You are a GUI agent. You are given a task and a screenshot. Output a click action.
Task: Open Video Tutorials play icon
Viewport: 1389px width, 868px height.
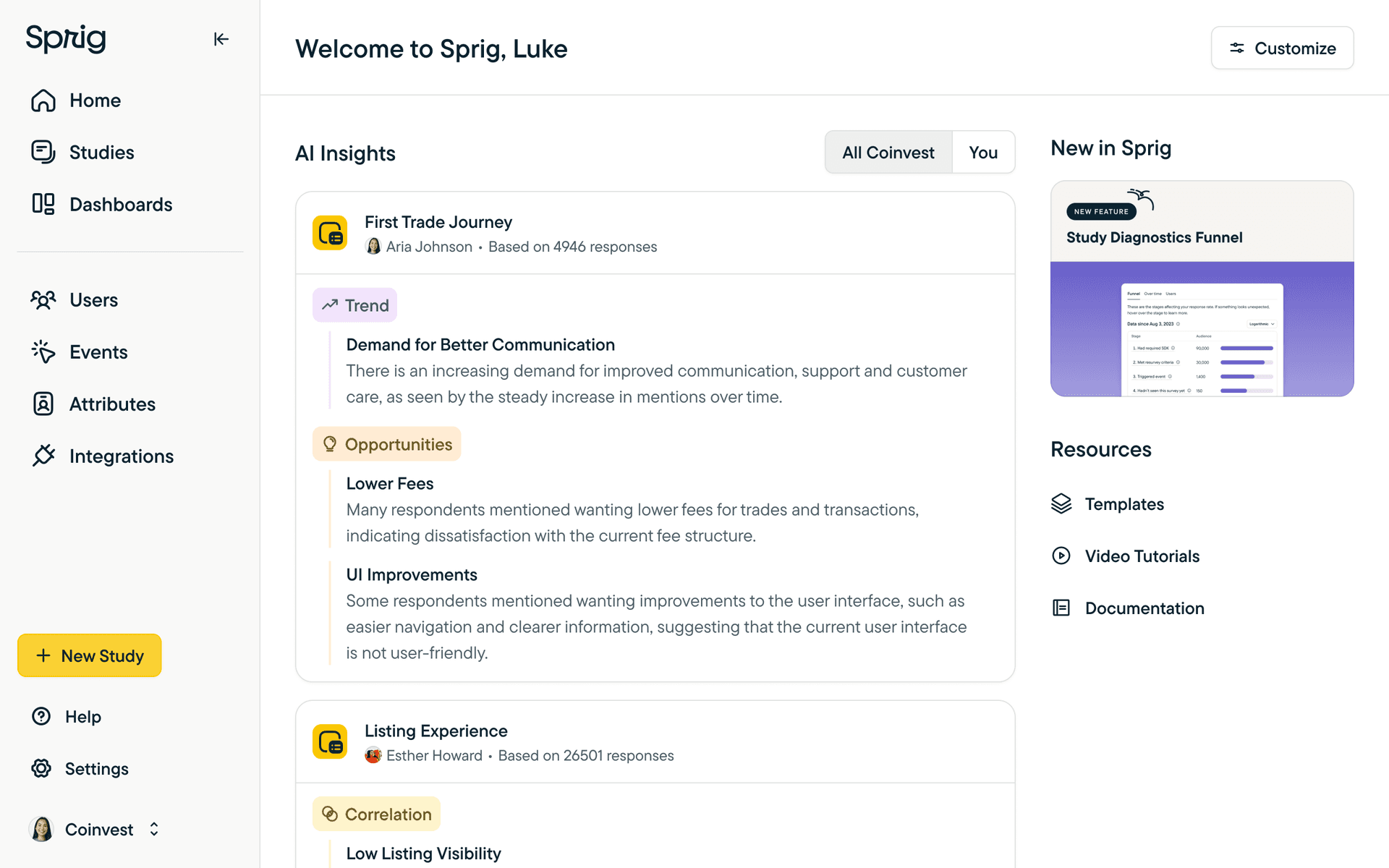tap(1061, 556)
